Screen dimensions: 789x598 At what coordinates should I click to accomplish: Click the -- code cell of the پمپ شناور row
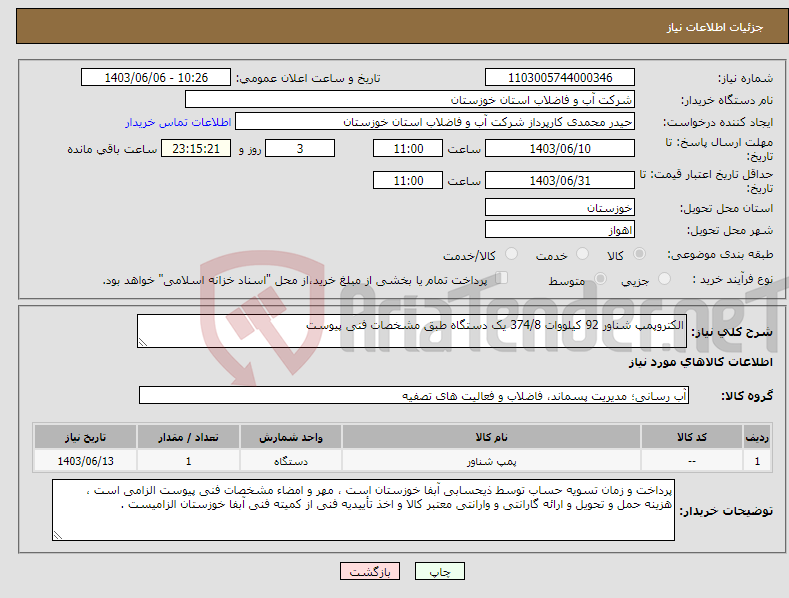[x=692, y=461]
